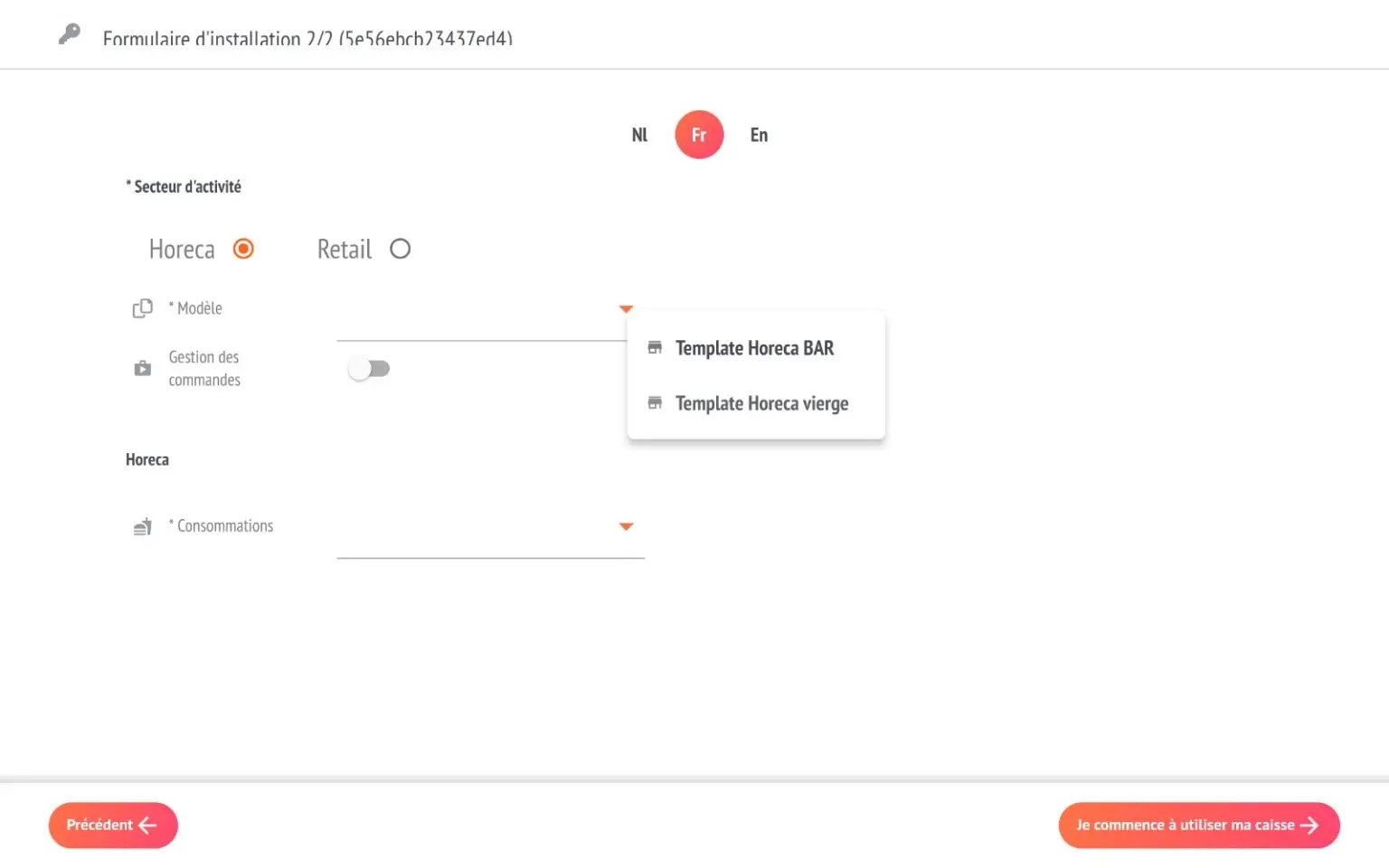Screen dimensions: 1389x868
Task: Collapse the Modèle dropdown arrow
Action: (x=626, y=309)
